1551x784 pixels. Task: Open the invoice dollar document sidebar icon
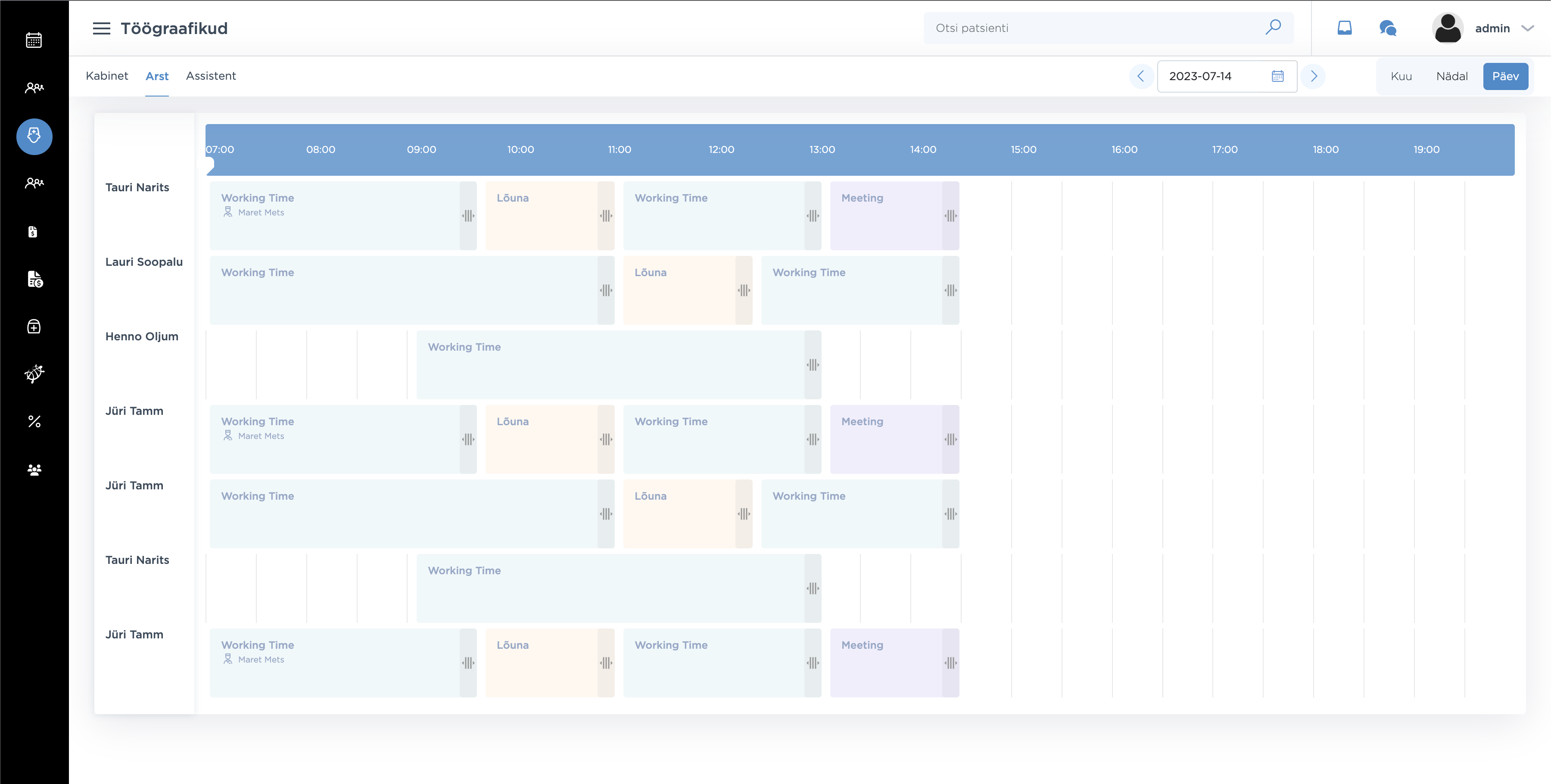coord(34,279)
